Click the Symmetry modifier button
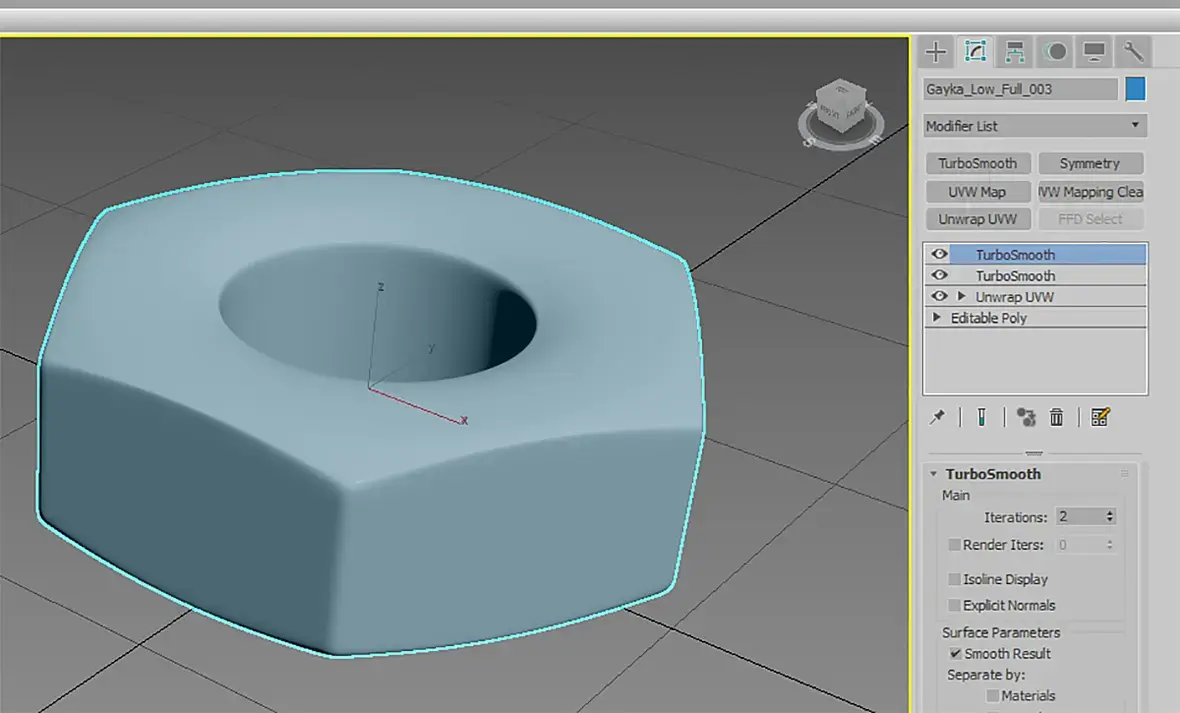The image size is (1180, 713). pos(1090,163)
